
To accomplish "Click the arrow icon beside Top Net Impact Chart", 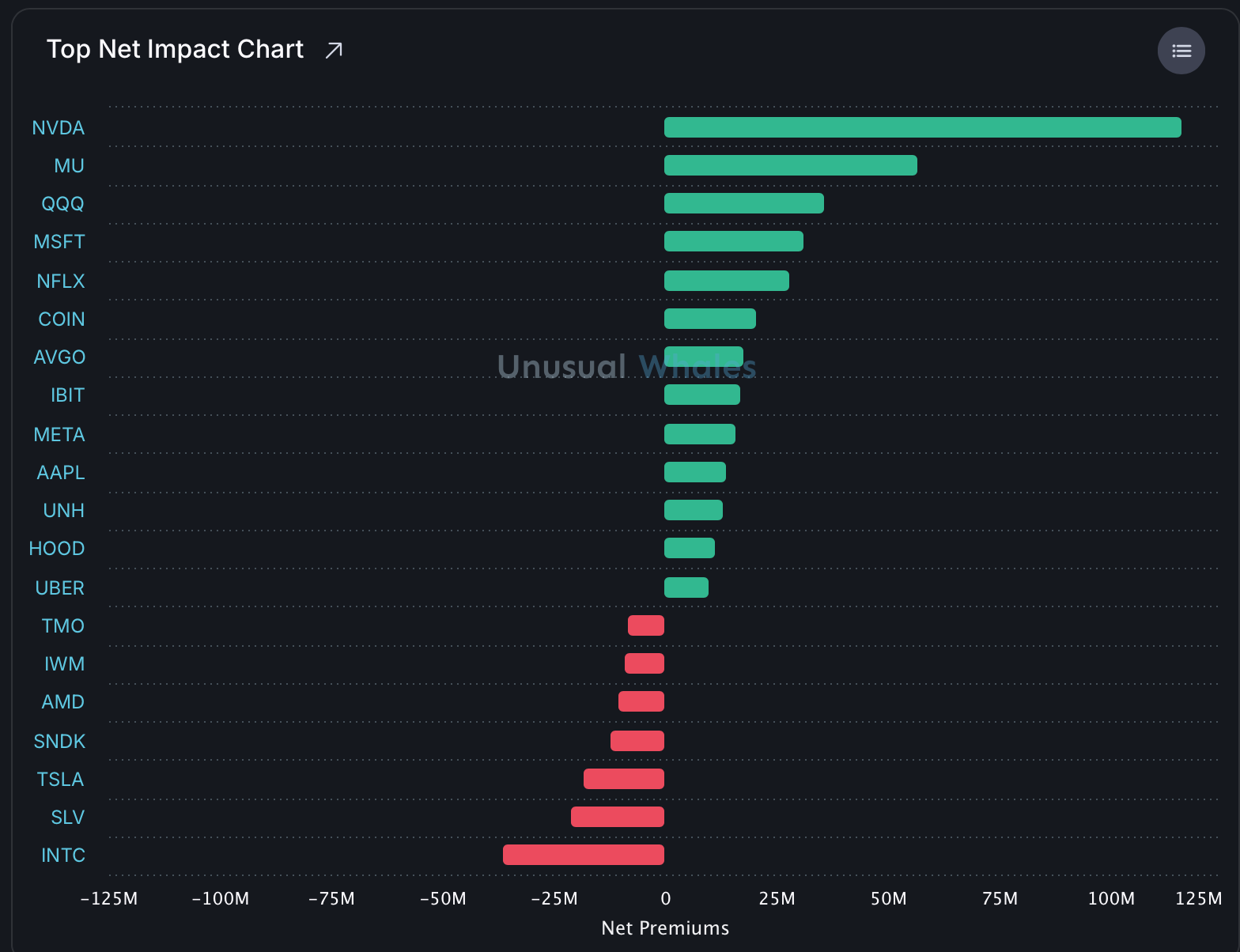I will point(334,51).
